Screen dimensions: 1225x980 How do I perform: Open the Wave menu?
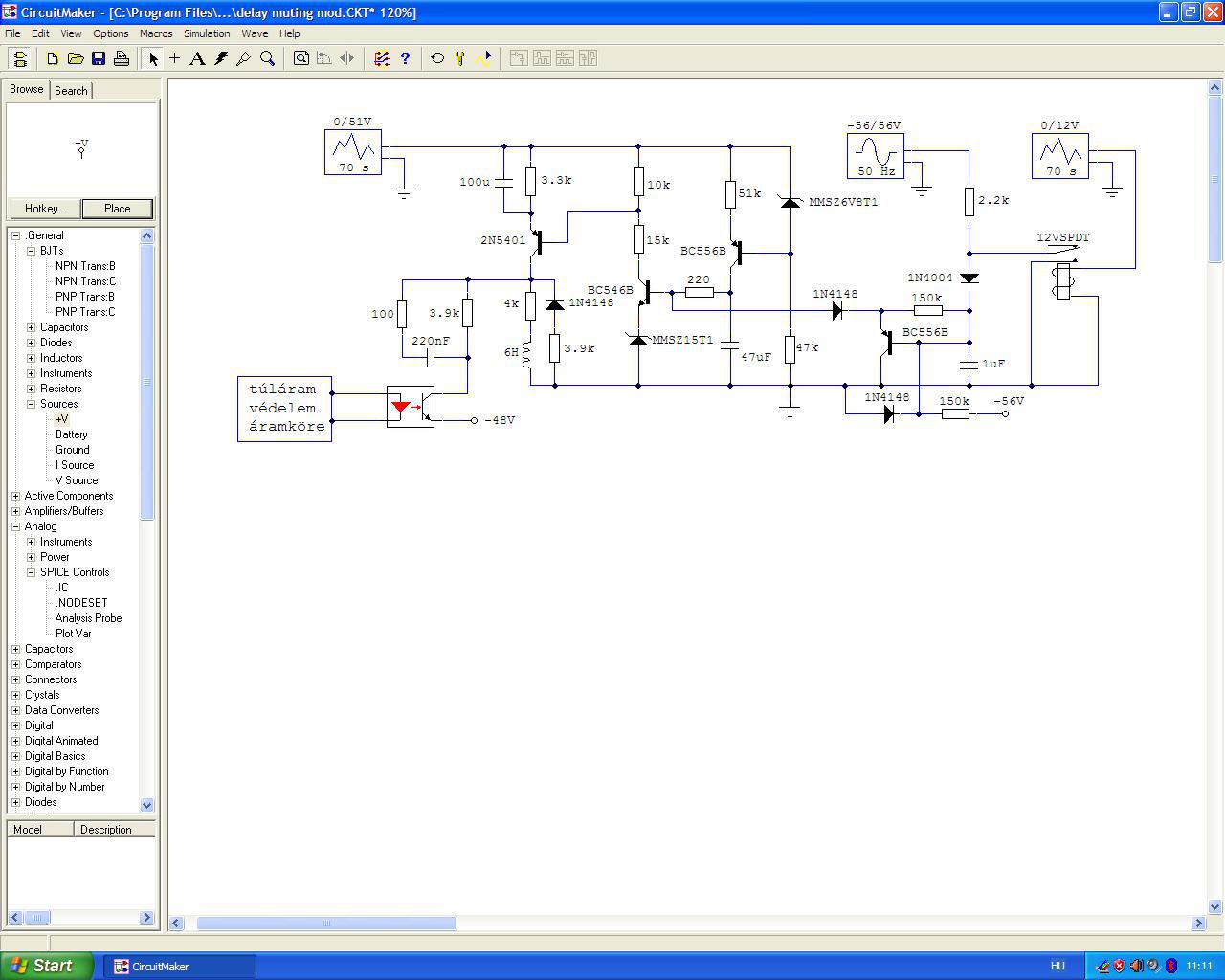click(255, 33)
